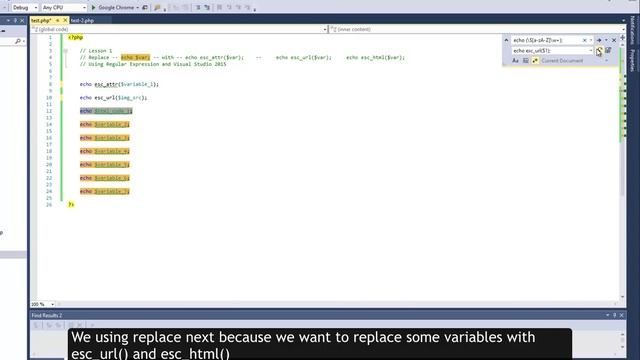This screenshot has height=360, width=640.
Task: Toggle Use Regular Expressions option in Find panel
Action: [535, 61]
